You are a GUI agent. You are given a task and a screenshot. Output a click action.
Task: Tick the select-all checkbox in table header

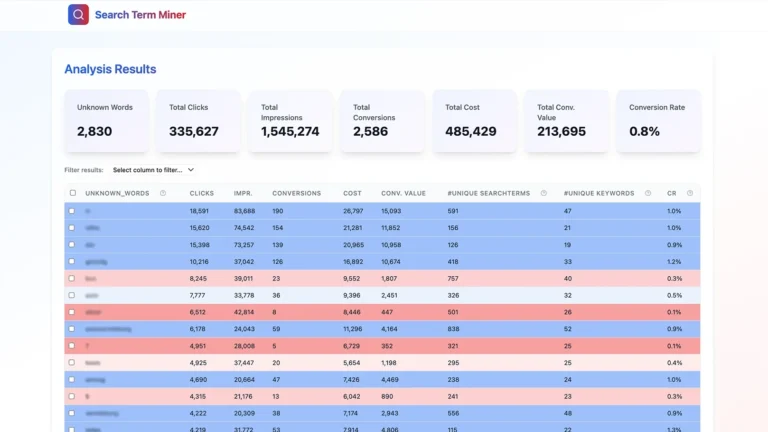pyautogui.click(x=72, y=193)
